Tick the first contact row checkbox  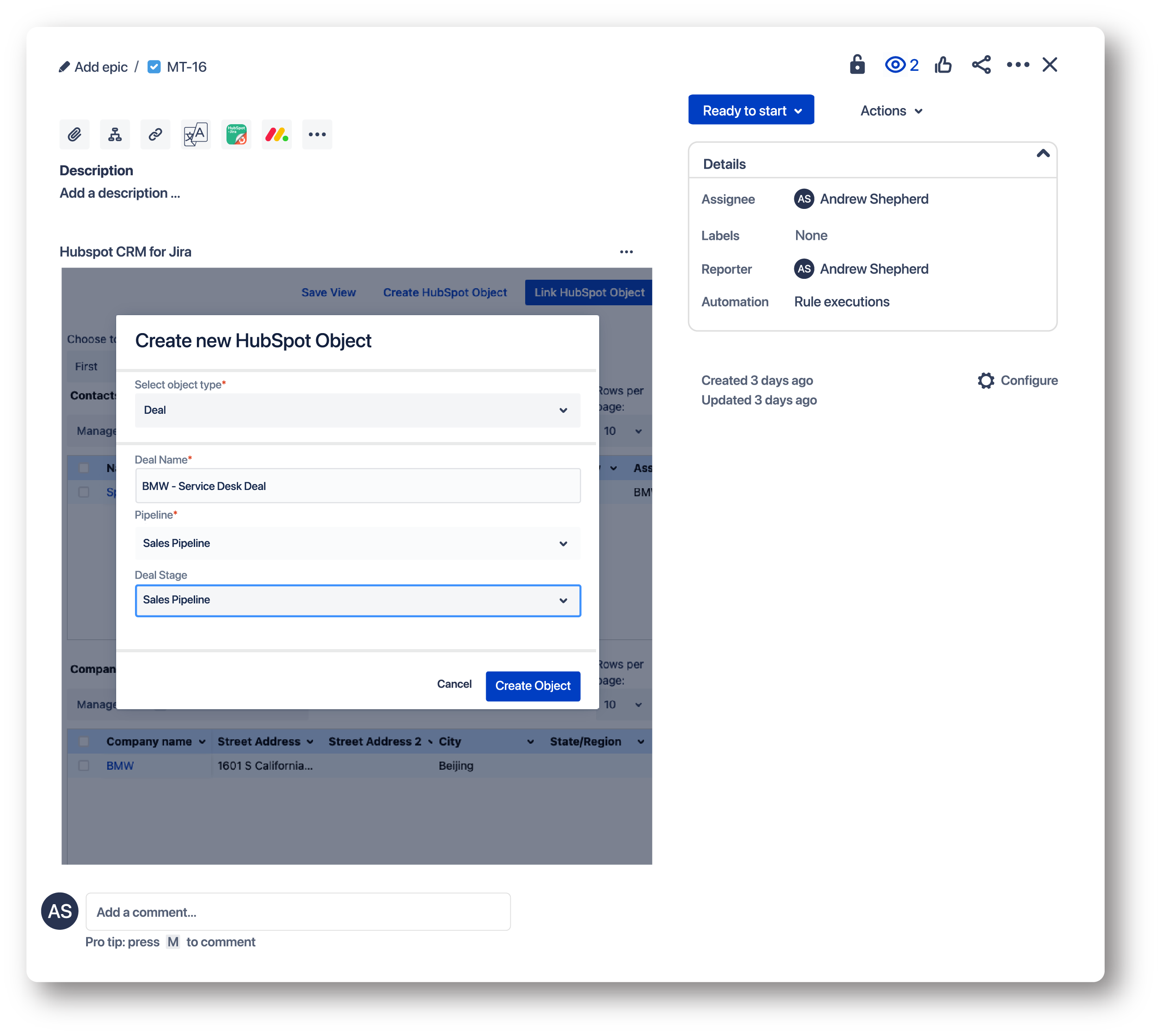(x=84, y=492)
